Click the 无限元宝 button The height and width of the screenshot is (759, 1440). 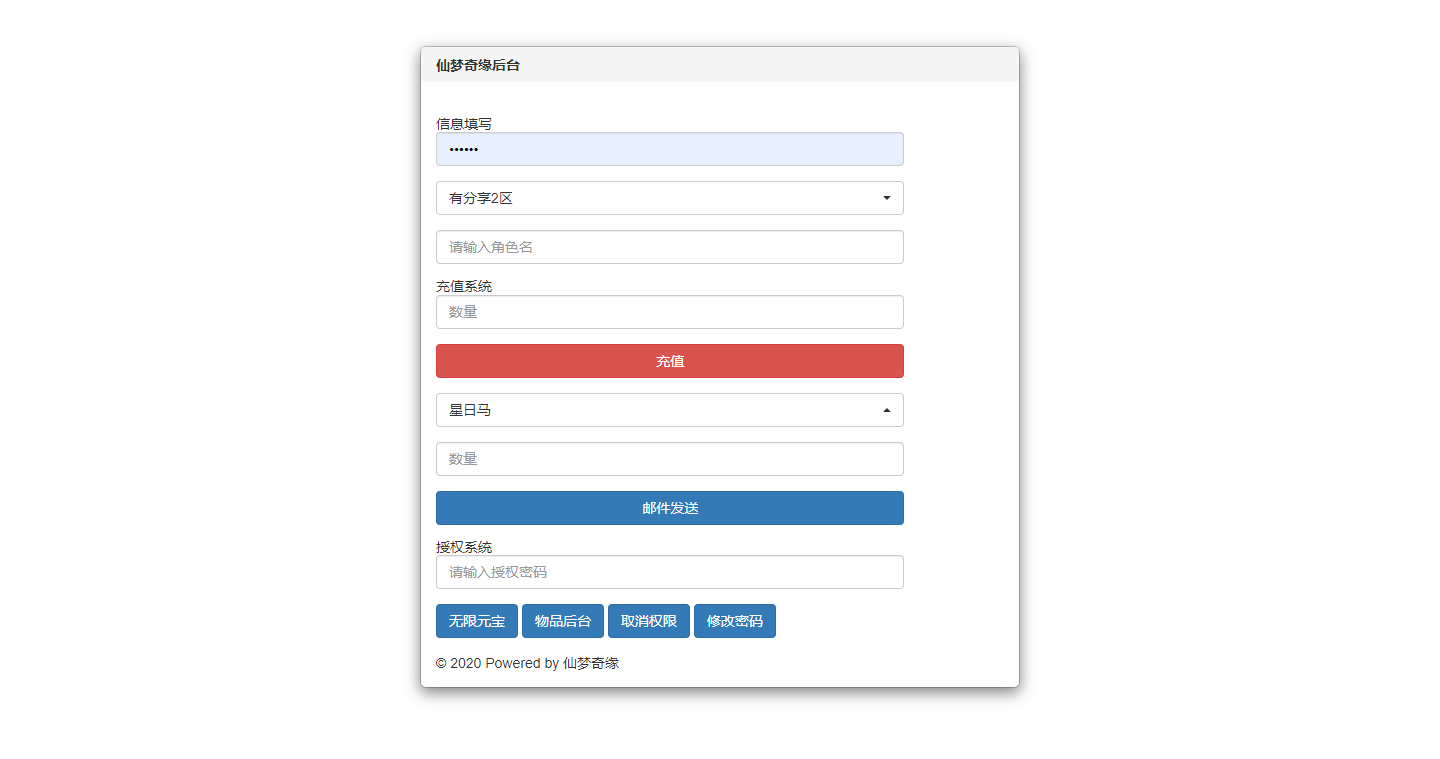(477, 621)
